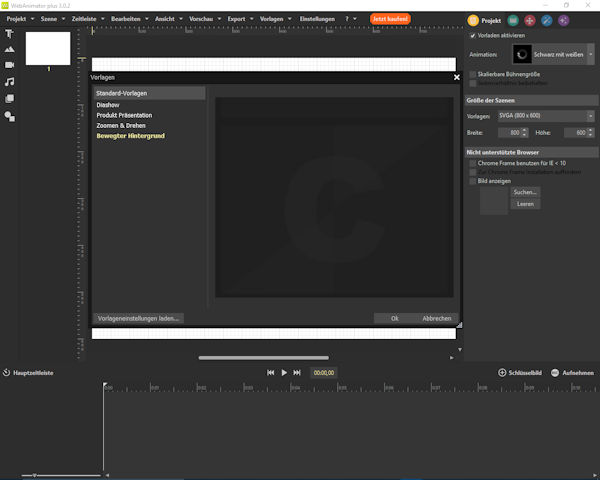This screenshot has width=600, height=480.
Task: Toggle the Bild anzeigen checkbox
Action: click(x=473, y=181)
